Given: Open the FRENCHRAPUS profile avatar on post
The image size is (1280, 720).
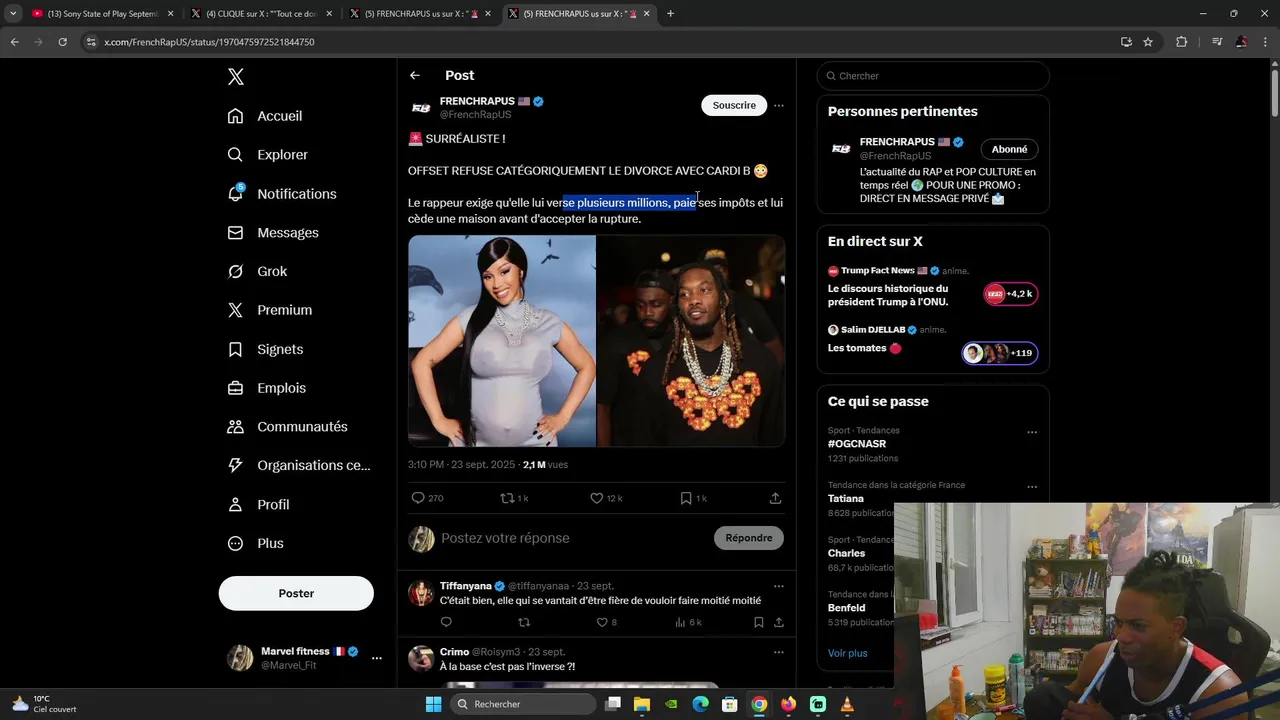Looking at the screenshot, I should click(421, 108).
